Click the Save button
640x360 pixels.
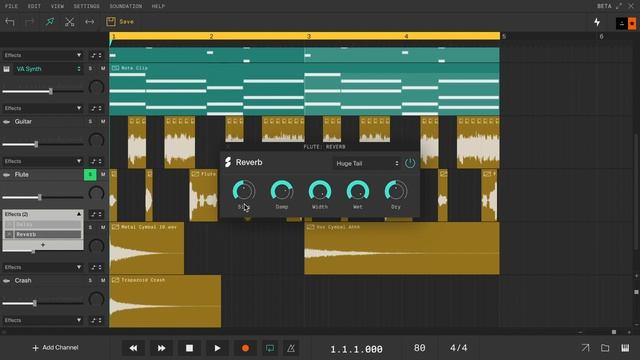coord(120,22)
